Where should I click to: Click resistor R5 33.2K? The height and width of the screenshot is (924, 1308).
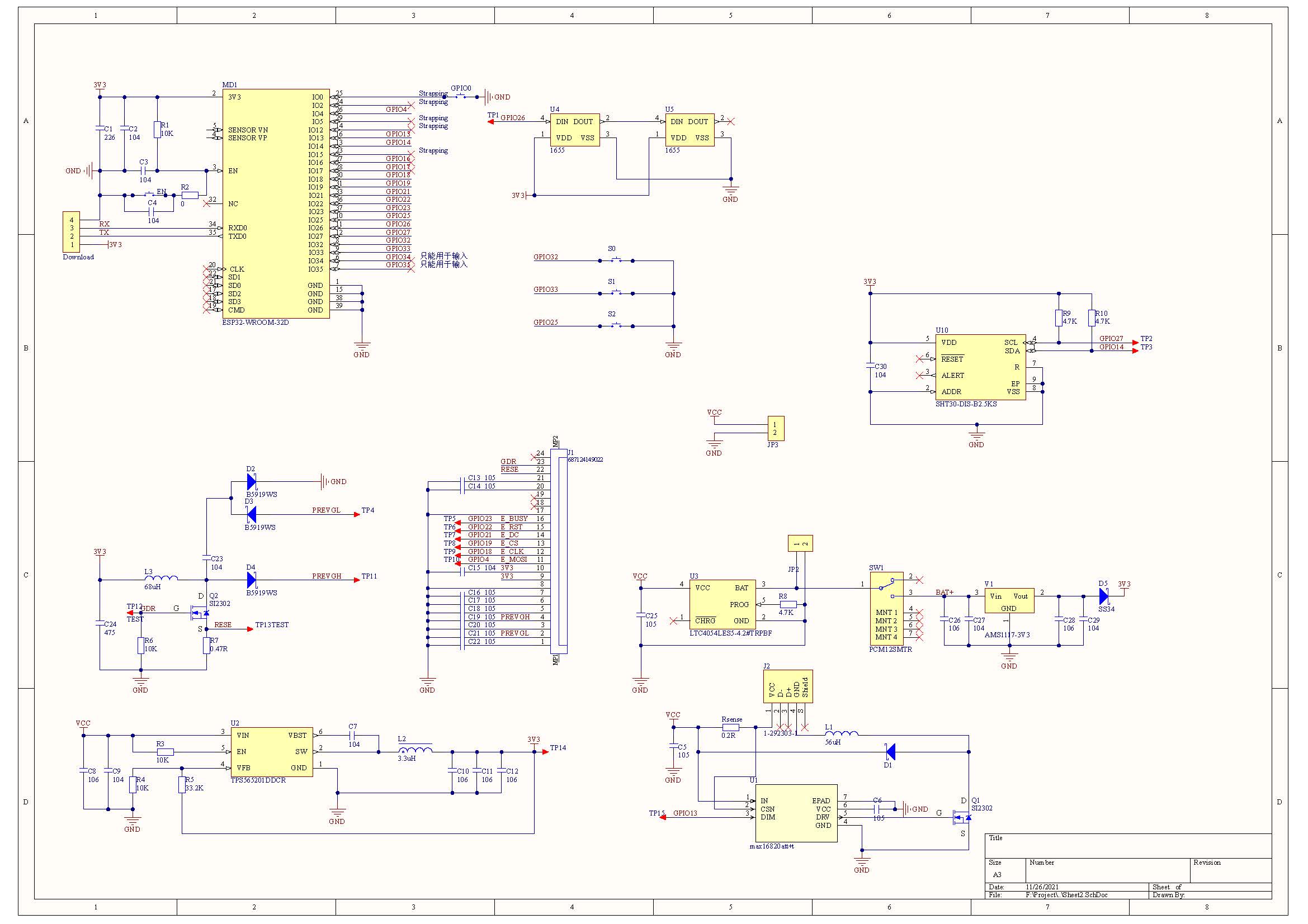182,784
